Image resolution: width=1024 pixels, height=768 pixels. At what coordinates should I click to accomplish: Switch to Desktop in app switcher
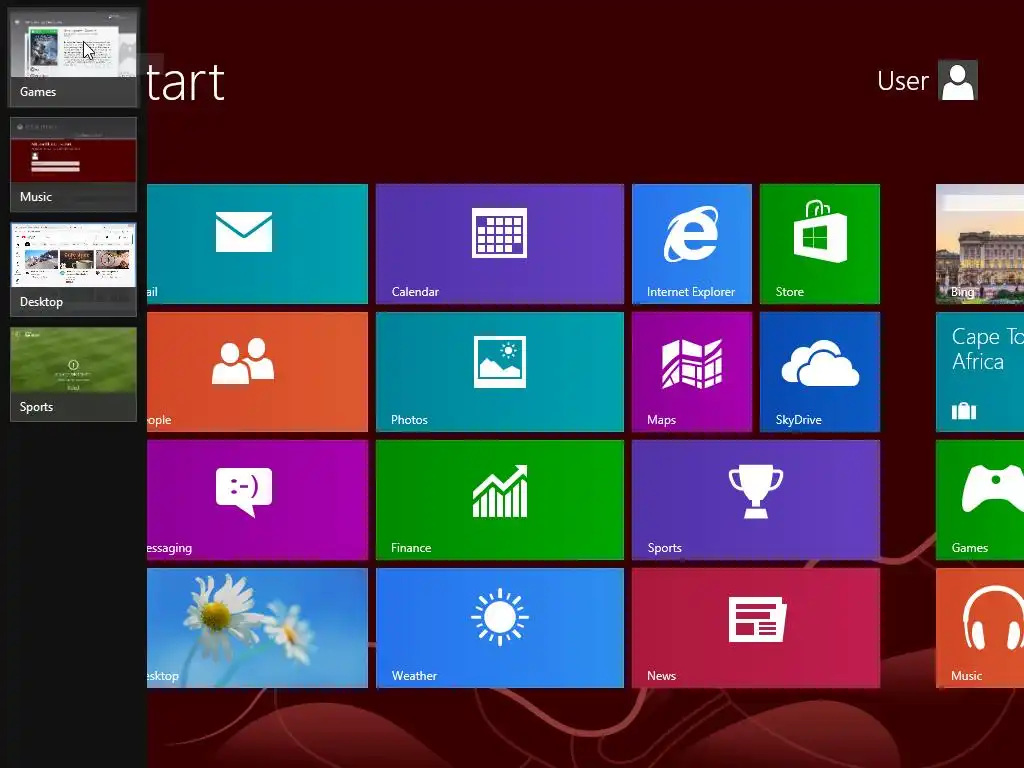point(73,270)
